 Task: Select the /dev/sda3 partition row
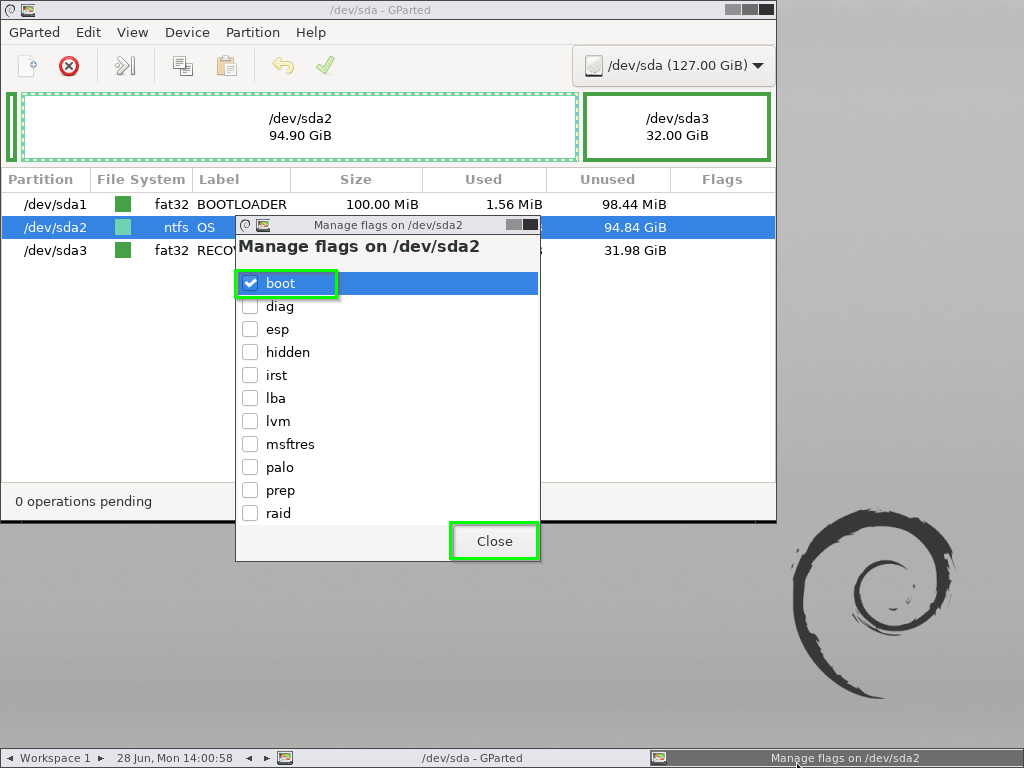pos(388,250)
